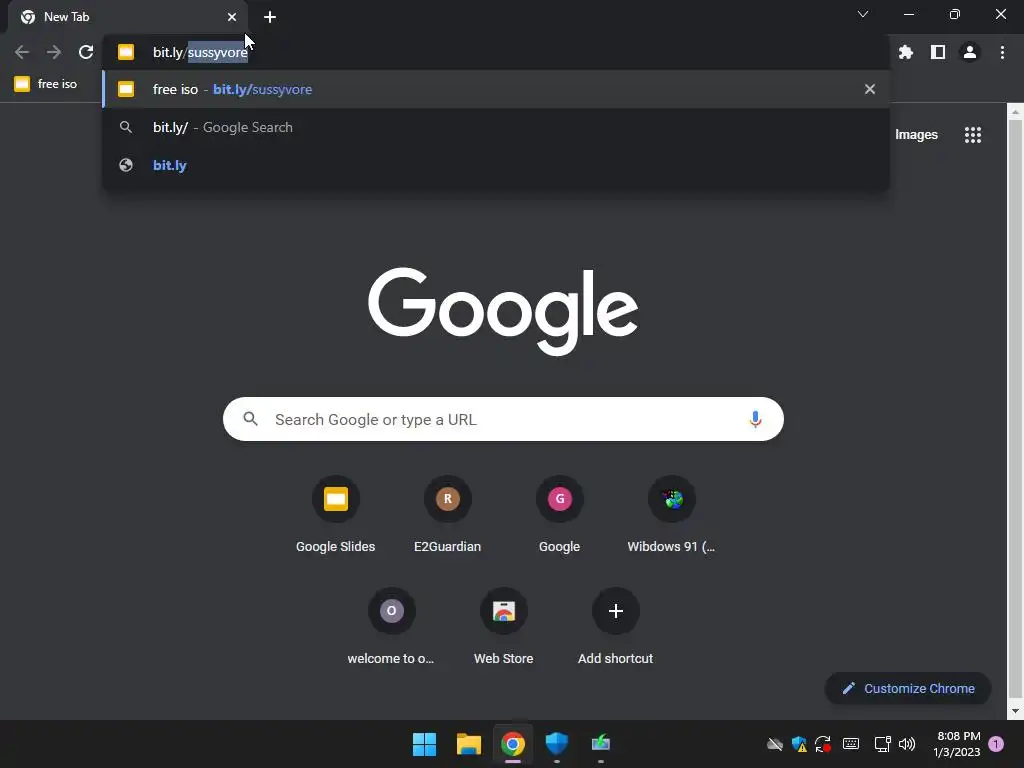
Task: Reload the page with refresh icon
Action: (x=86, y=52)
